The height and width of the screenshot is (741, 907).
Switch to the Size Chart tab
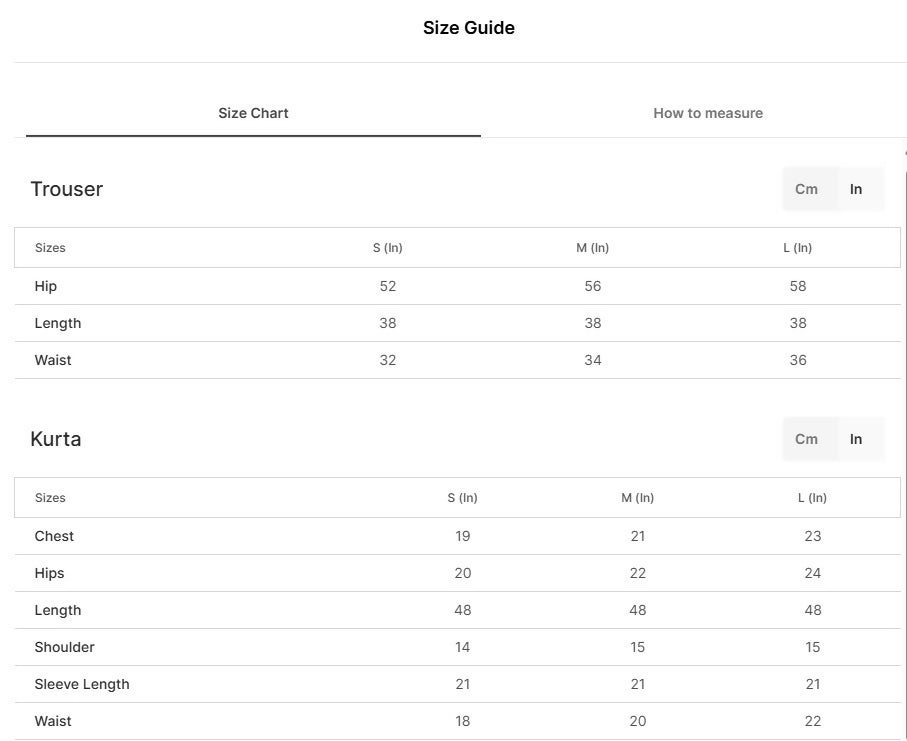point(253,113)
